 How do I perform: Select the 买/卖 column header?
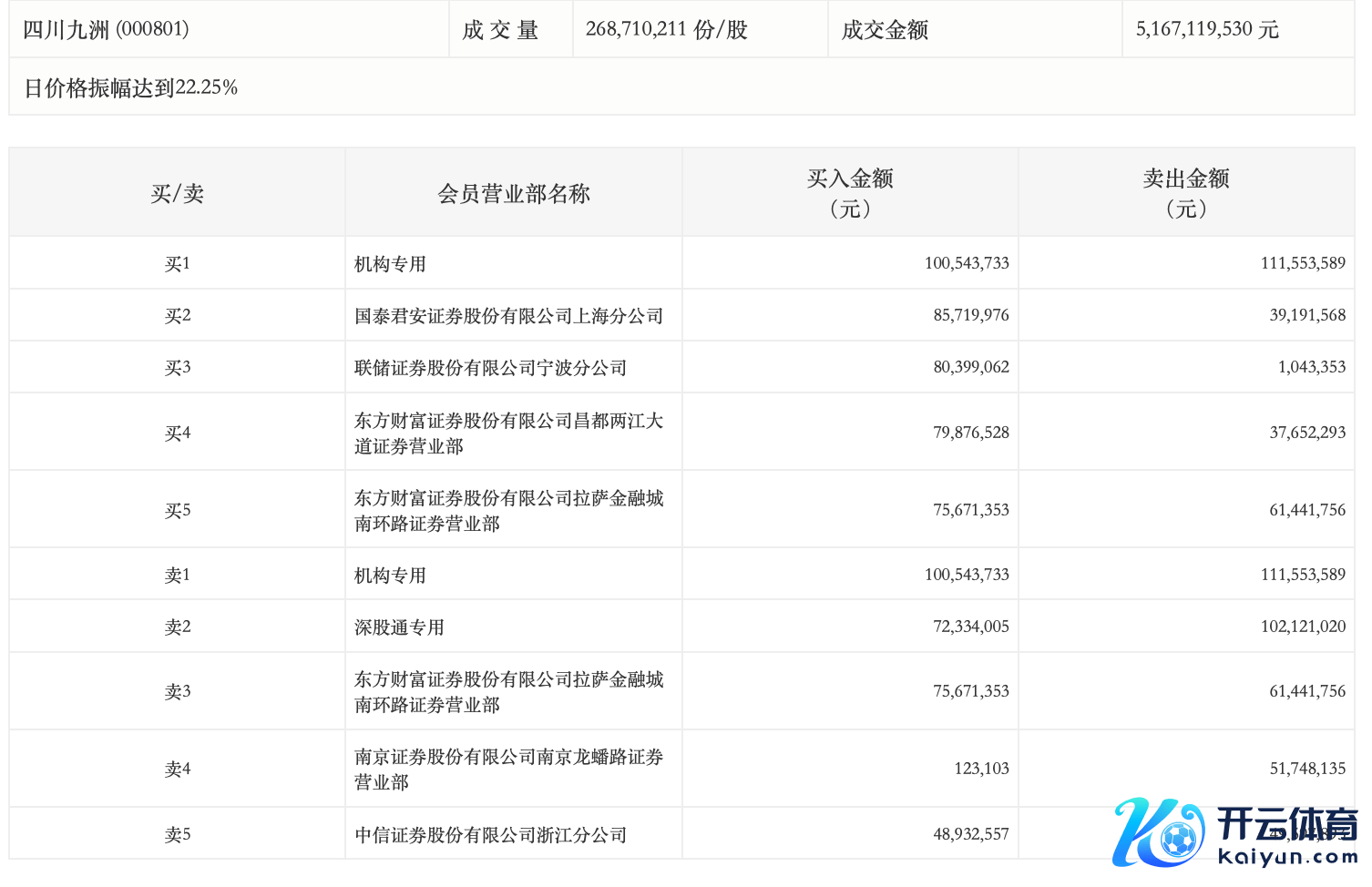tap(177, 193)
